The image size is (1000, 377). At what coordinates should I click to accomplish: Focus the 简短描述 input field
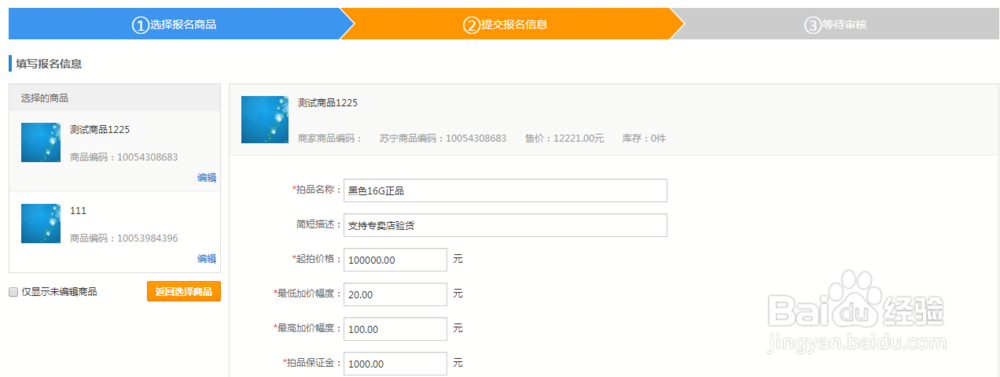(x=505, y=225)
